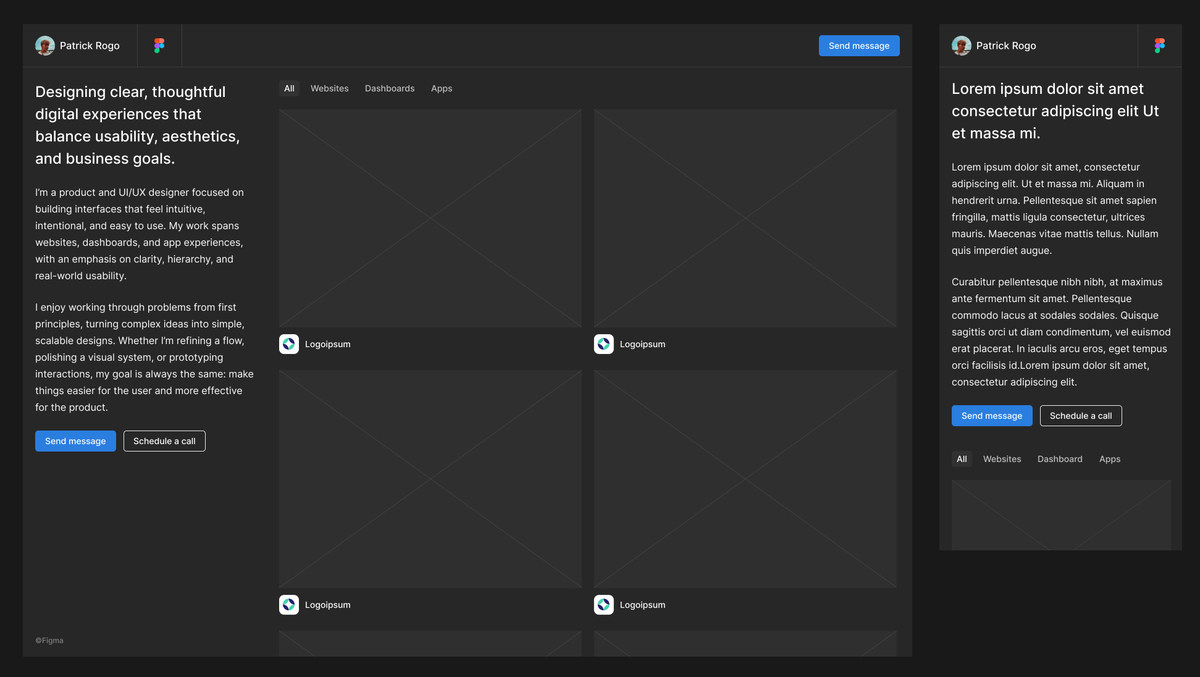
Task: Open second-row right project image placeholder
Action: click(x=745, y=479)
